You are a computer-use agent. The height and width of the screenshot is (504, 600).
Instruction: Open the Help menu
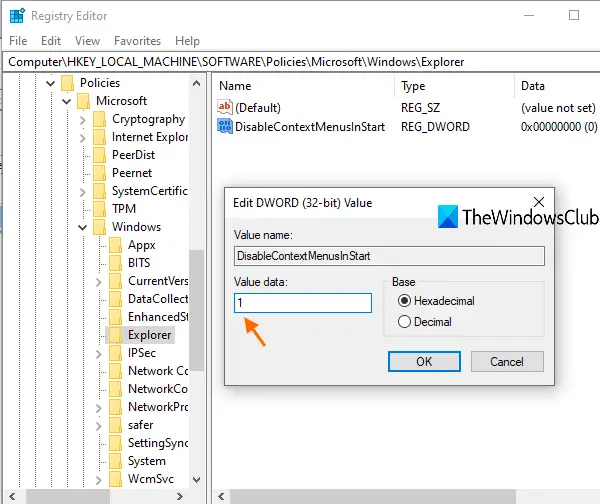188,41
